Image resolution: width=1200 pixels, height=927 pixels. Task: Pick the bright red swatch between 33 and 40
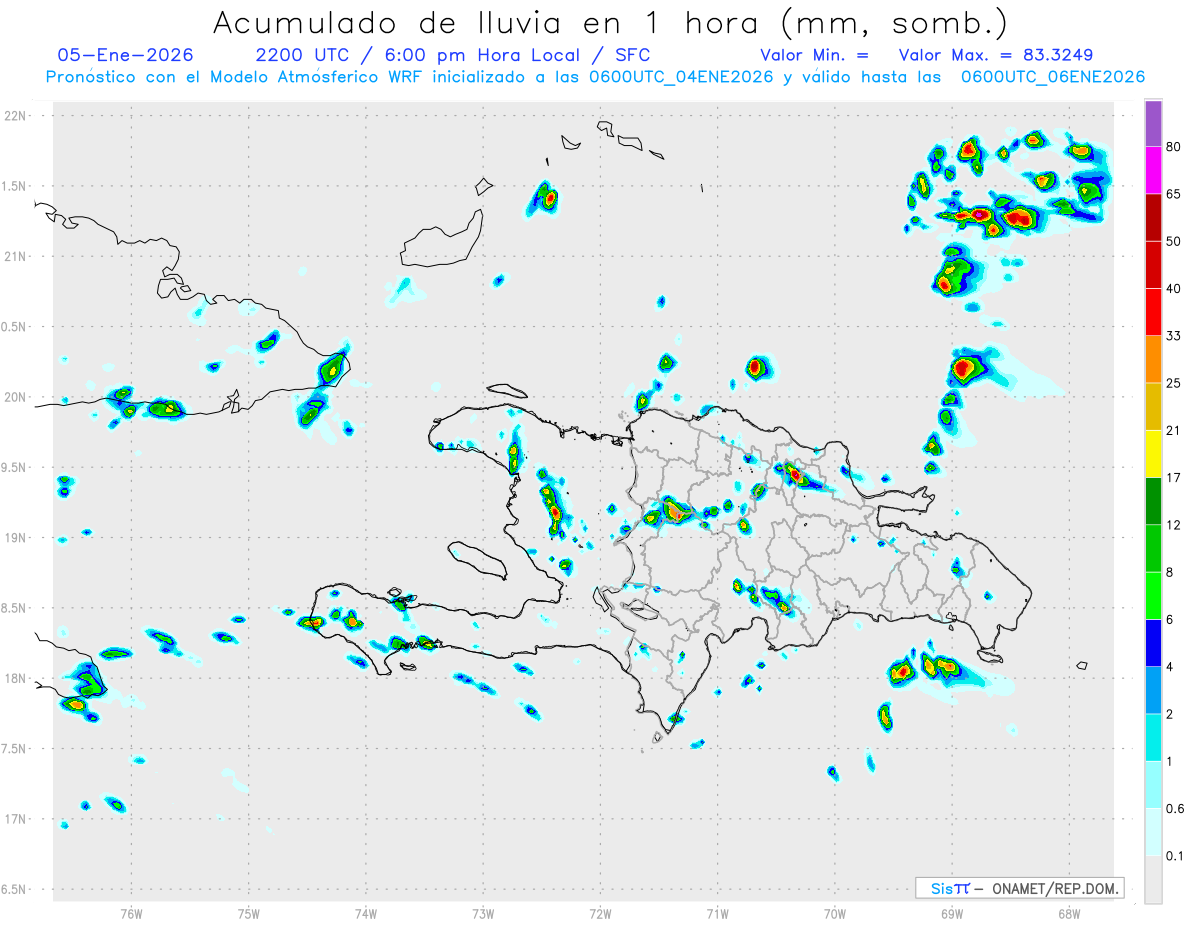click(1153, 311)
